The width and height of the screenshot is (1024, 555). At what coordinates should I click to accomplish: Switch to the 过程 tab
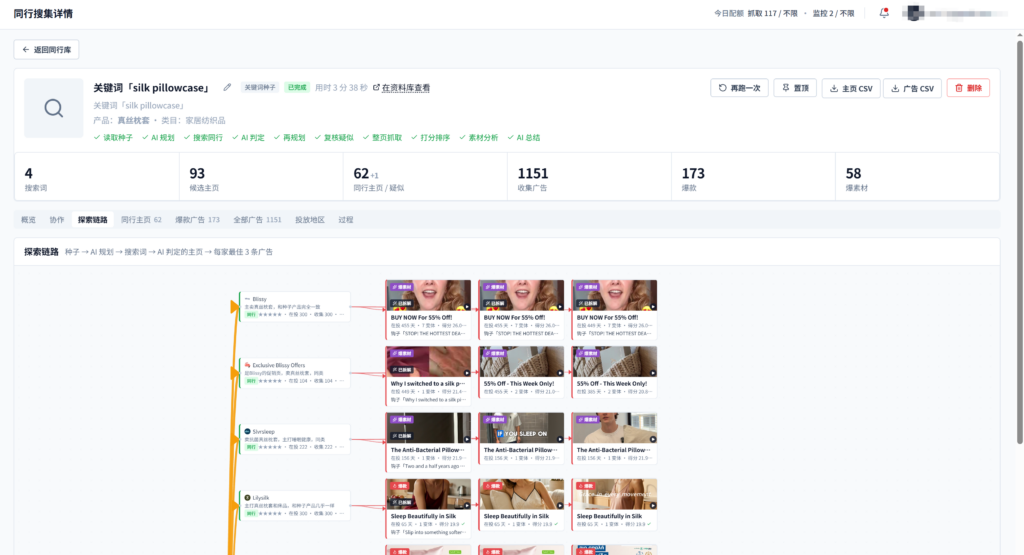pyautogui.click(x=345, y=220)
